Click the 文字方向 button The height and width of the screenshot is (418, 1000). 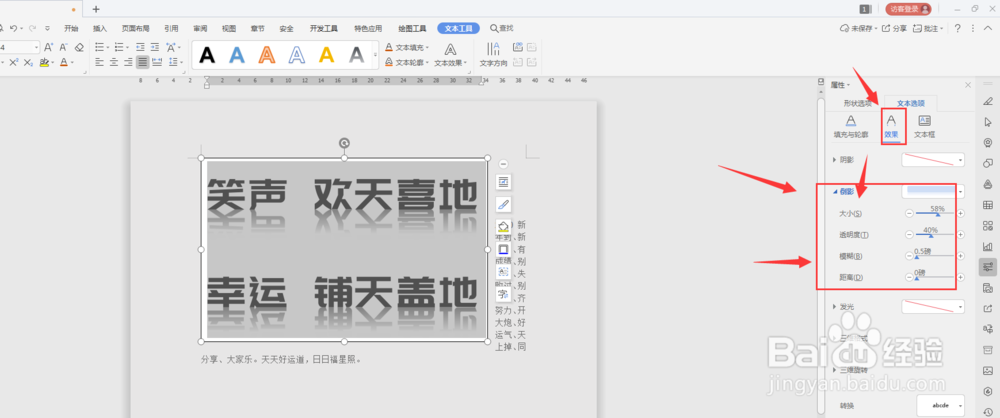click(x=493, y=56)
